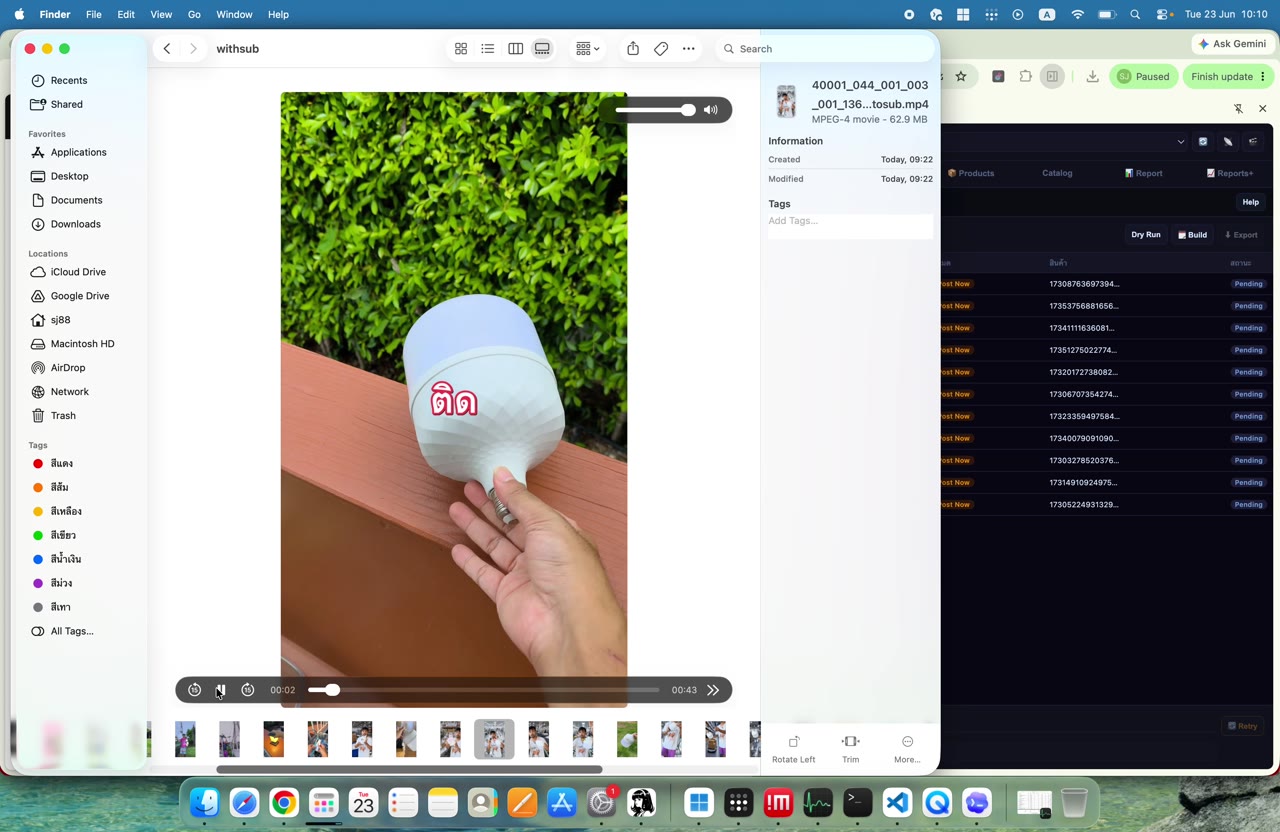Open Catalog tab in background window
The height and width of the screenshot is (832, 1280).
[x=1057, y=173]
